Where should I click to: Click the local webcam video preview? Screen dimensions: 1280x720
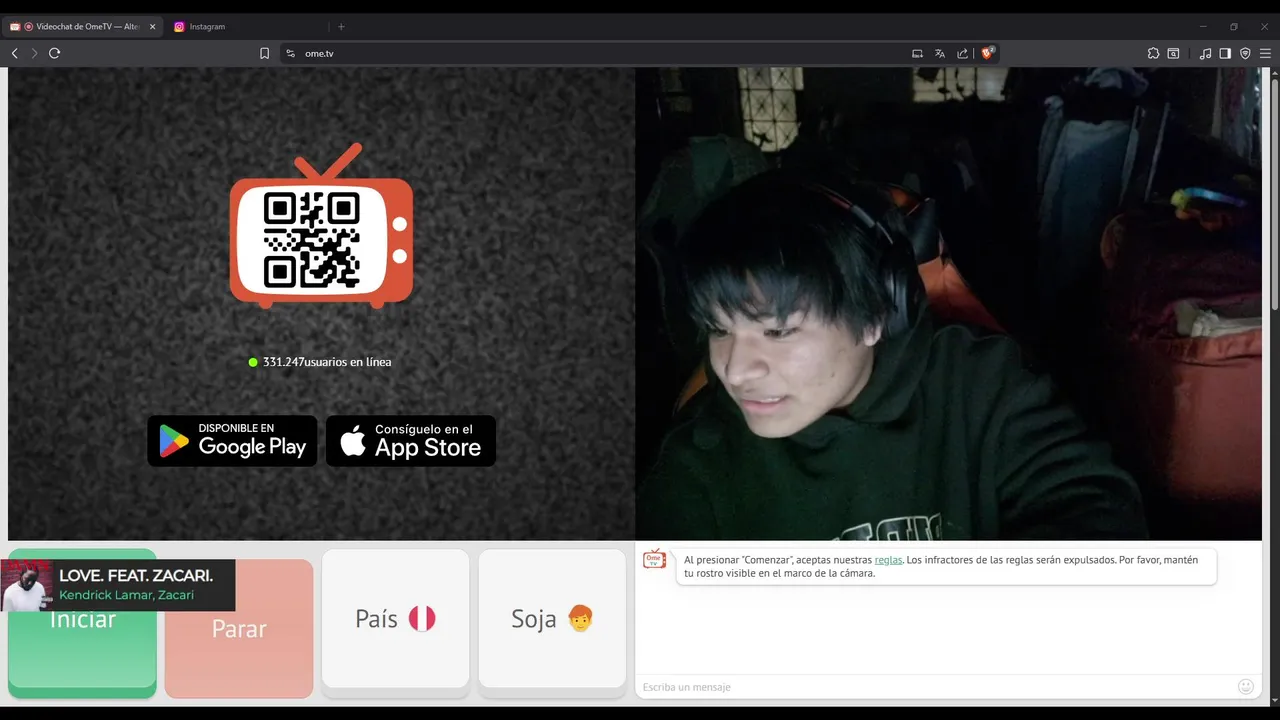[948, 304]
